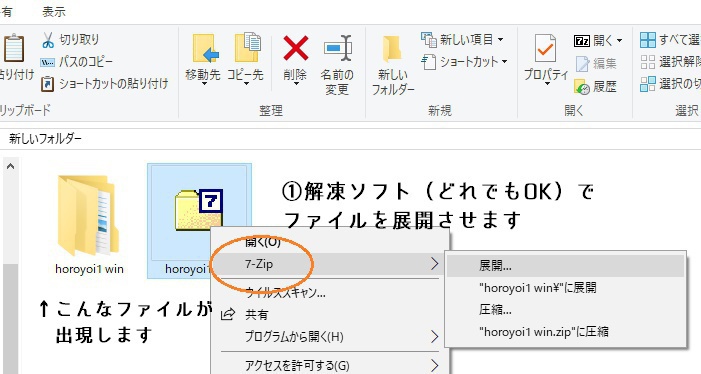Screen dimensions: 701x374
Task: Click the 7z Open (開く) icon
Action: point(582,41)
